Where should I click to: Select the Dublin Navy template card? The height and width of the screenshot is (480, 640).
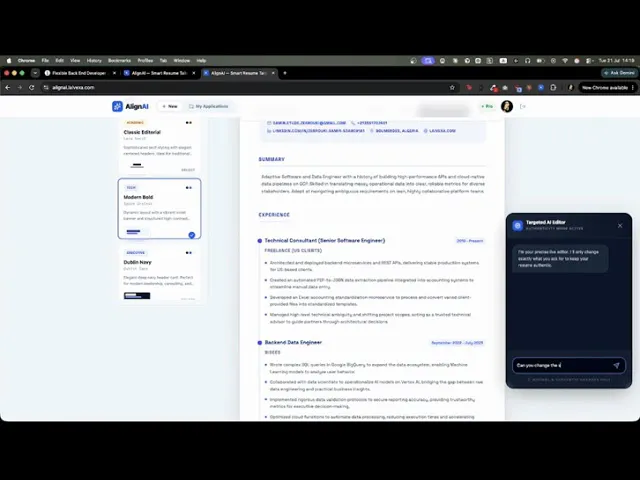click(x=159, y=273)
